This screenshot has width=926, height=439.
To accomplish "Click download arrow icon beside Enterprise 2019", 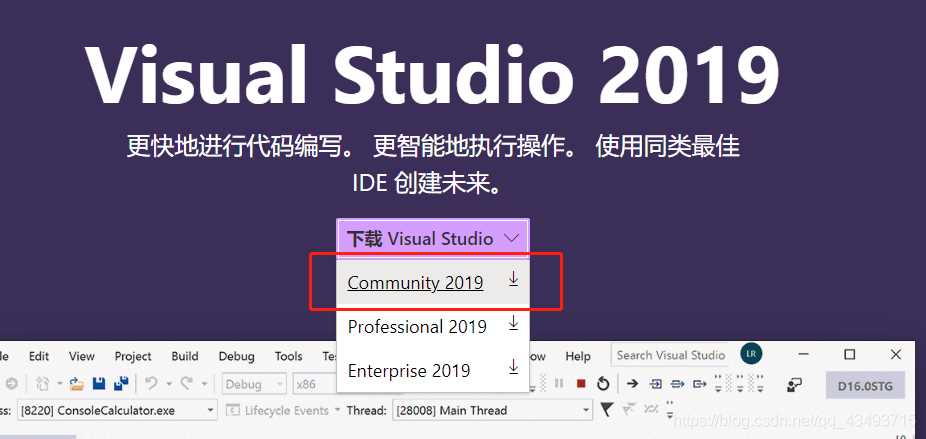I will 513,367.
